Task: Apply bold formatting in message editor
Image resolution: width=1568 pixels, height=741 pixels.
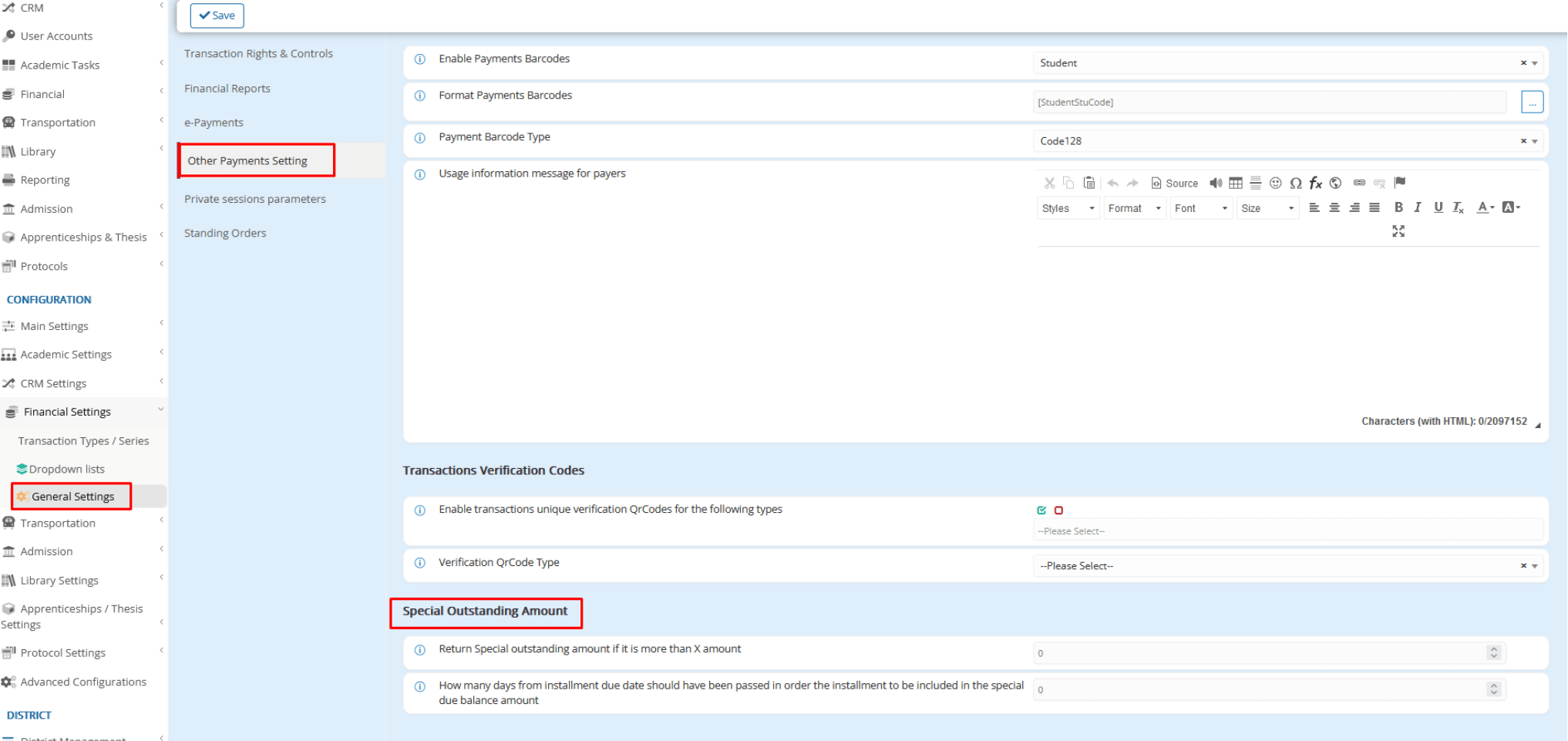Action: (1398, 207)
